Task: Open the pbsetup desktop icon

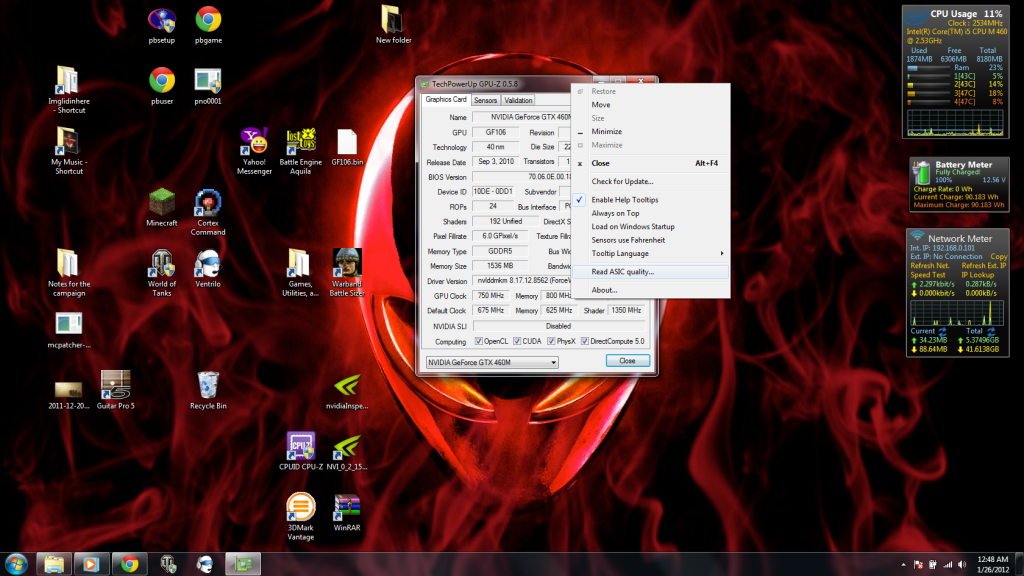Action: click(161, 26)
